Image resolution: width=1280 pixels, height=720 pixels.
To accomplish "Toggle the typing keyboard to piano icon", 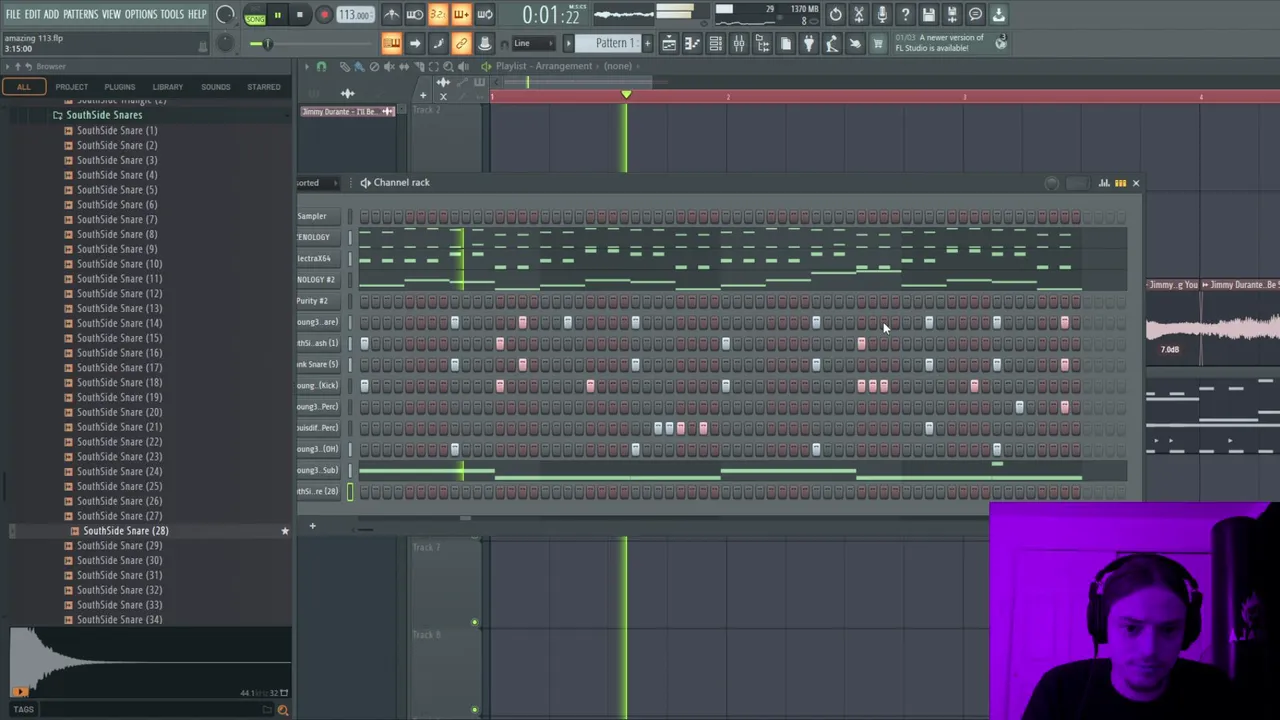I will [x=391, y=43].
